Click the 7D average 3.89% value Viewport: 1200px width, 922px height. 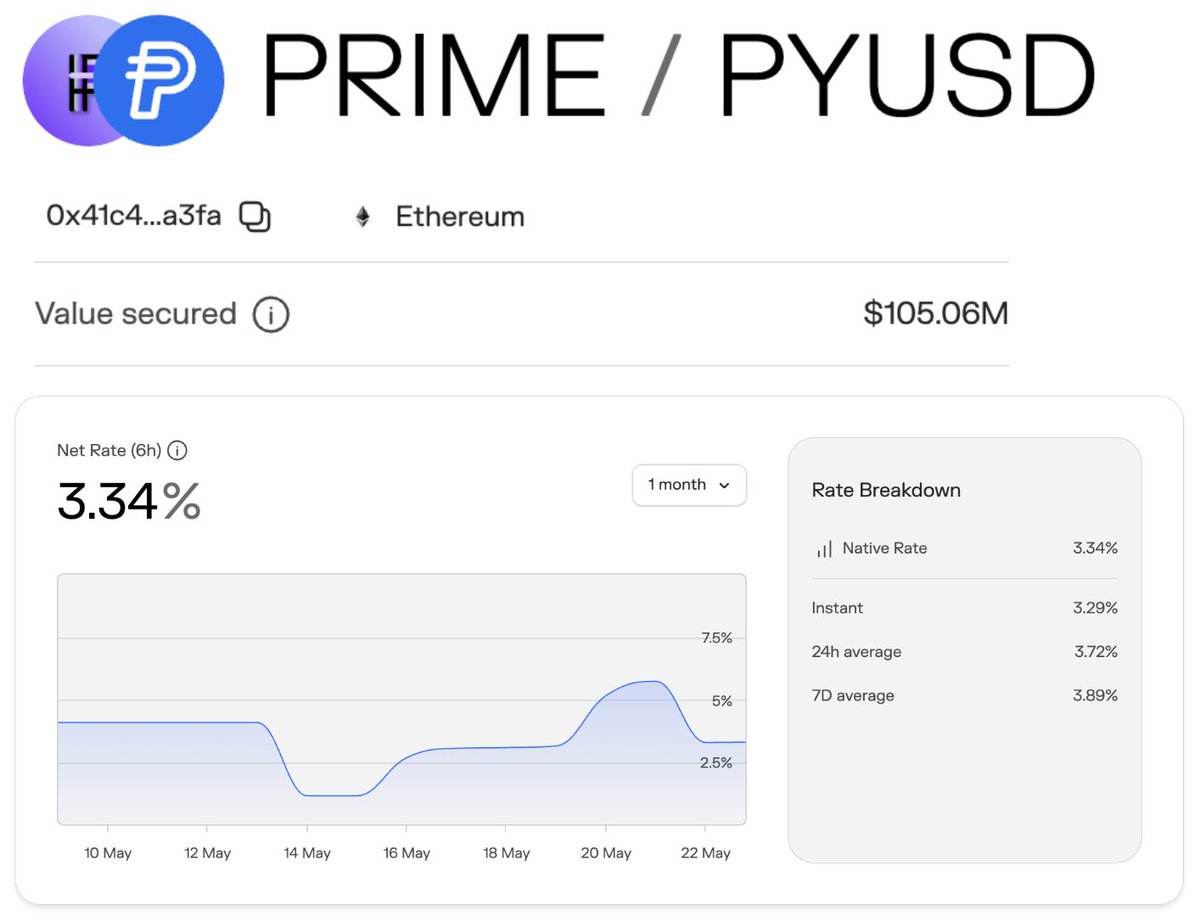(x=1095, y=696)
